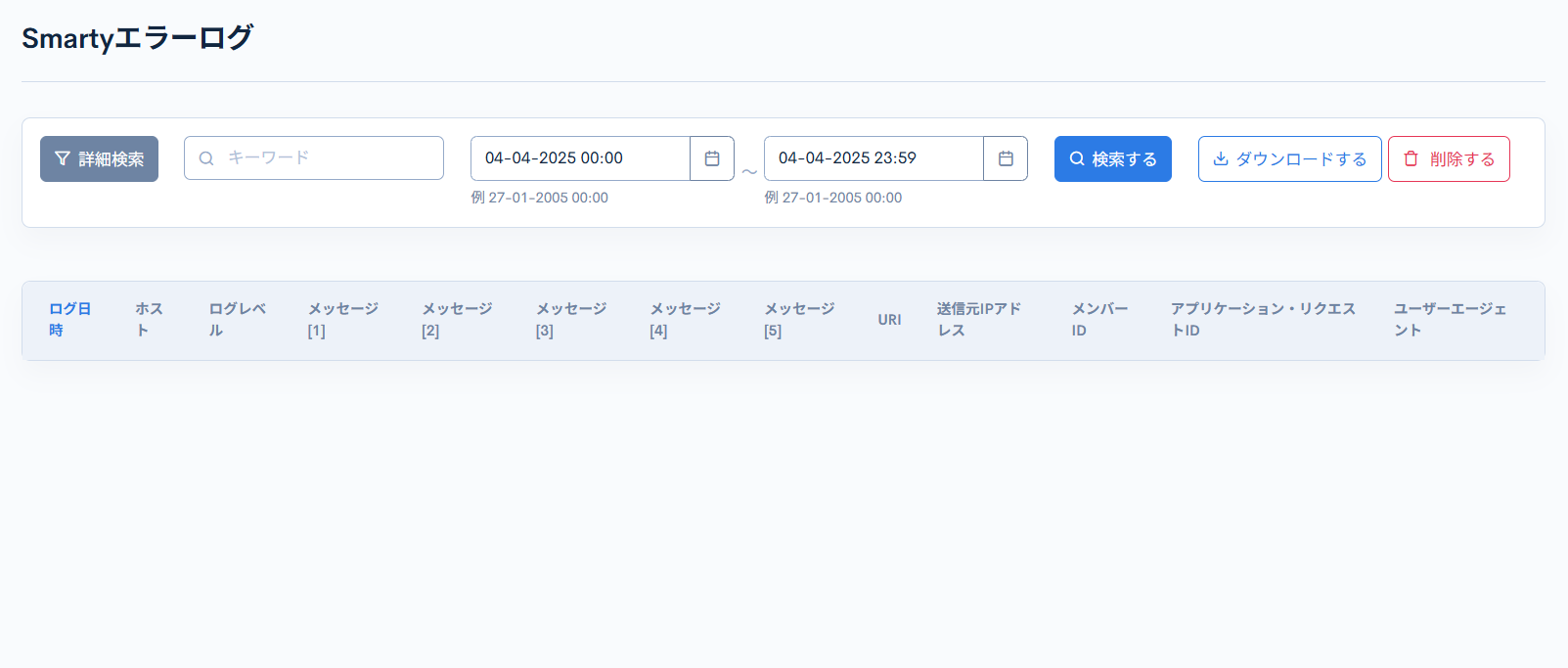
Task: Click the メッセージ[1] column header
Action: 343,320
